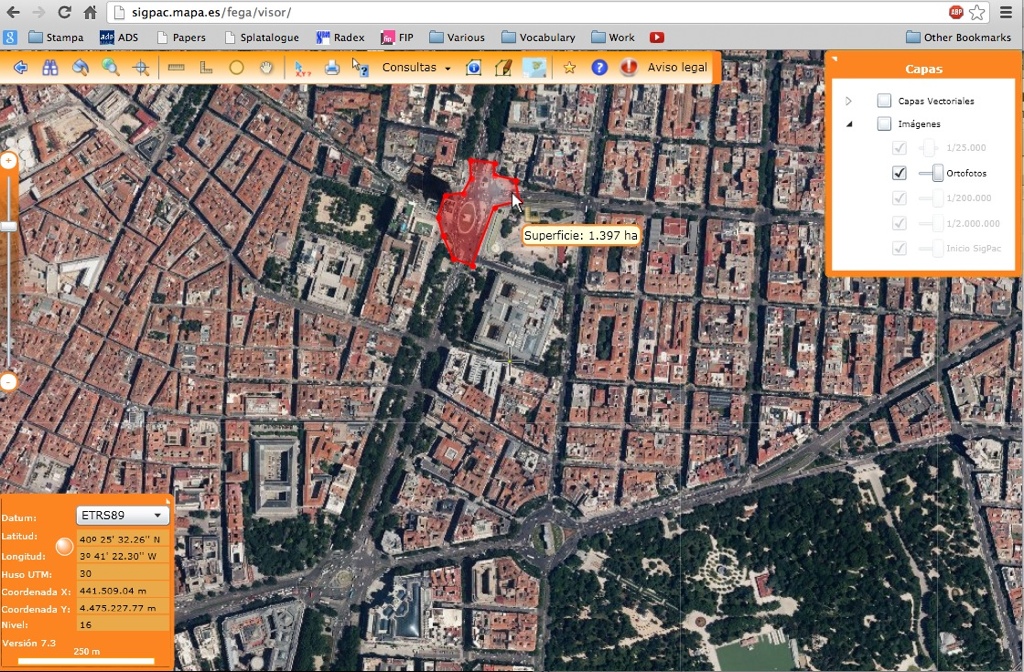Click the Aviso legal link
1024x672 pixels.
677,68
